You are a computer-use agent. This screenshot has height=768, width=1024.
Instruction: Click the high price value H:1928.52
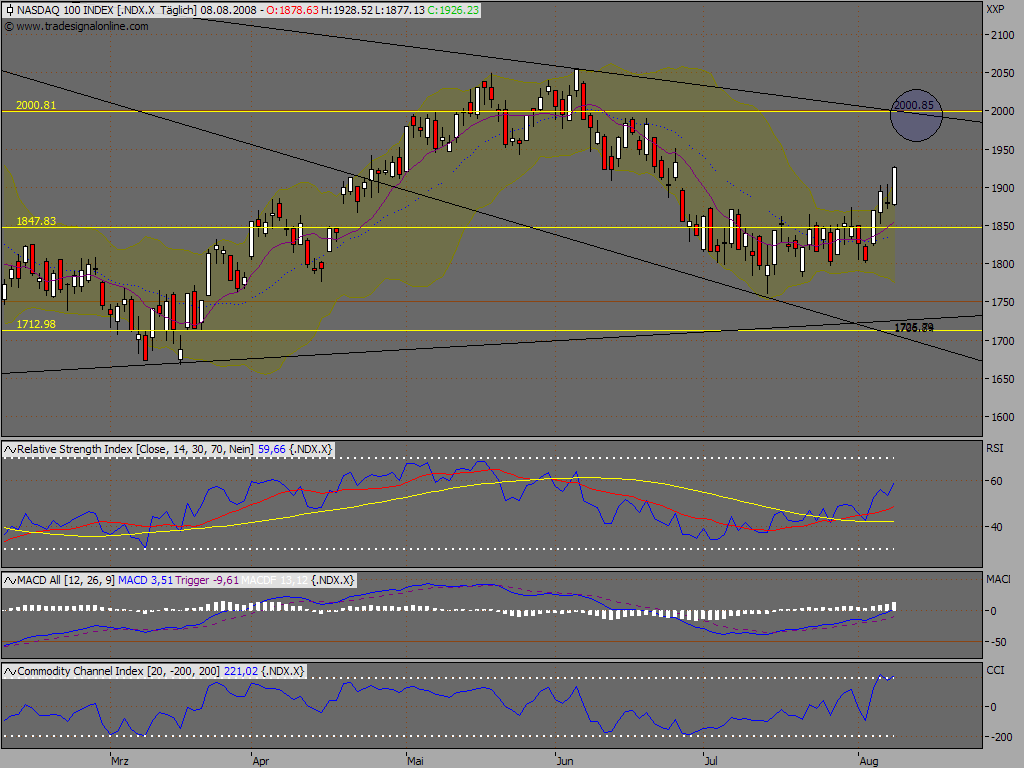(x=346, y=10)
